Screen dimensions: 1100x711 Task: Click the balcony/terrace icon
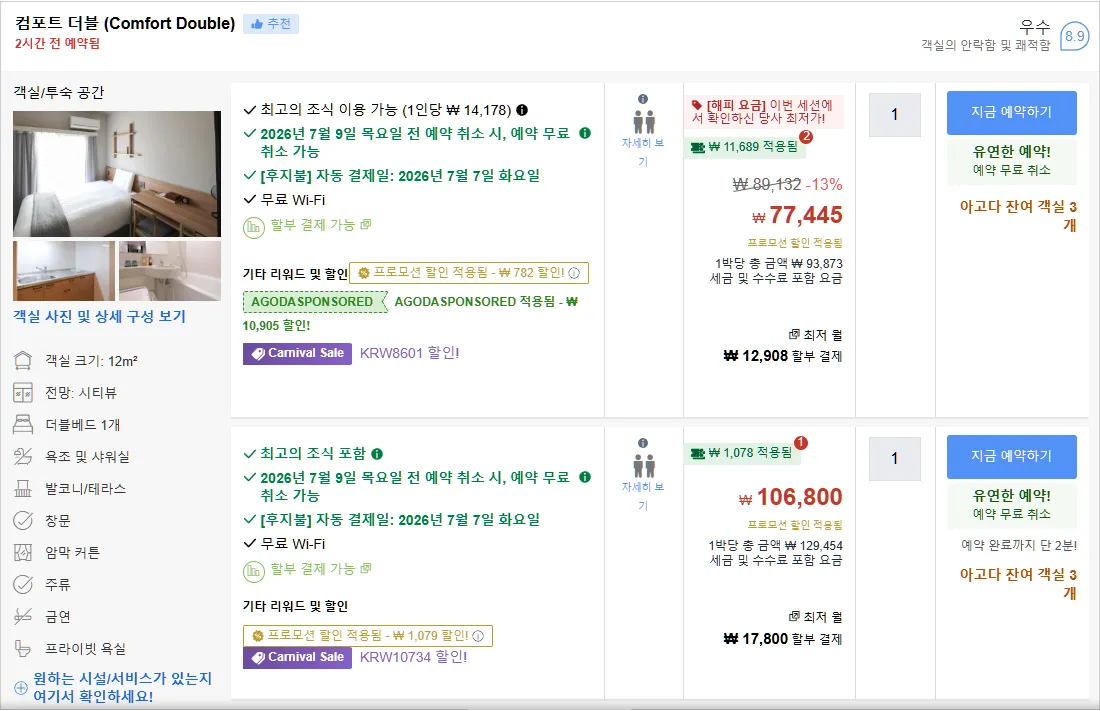23,489
